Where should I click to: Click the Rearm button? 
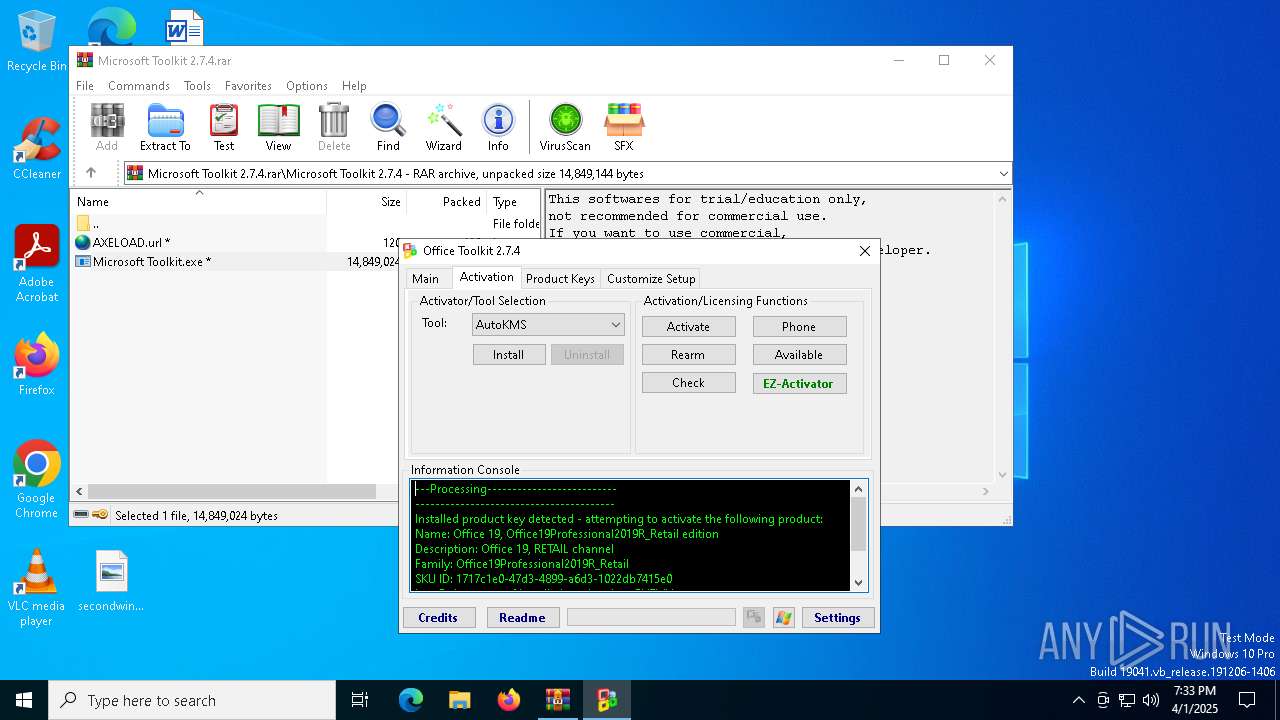tap(689, 355)
